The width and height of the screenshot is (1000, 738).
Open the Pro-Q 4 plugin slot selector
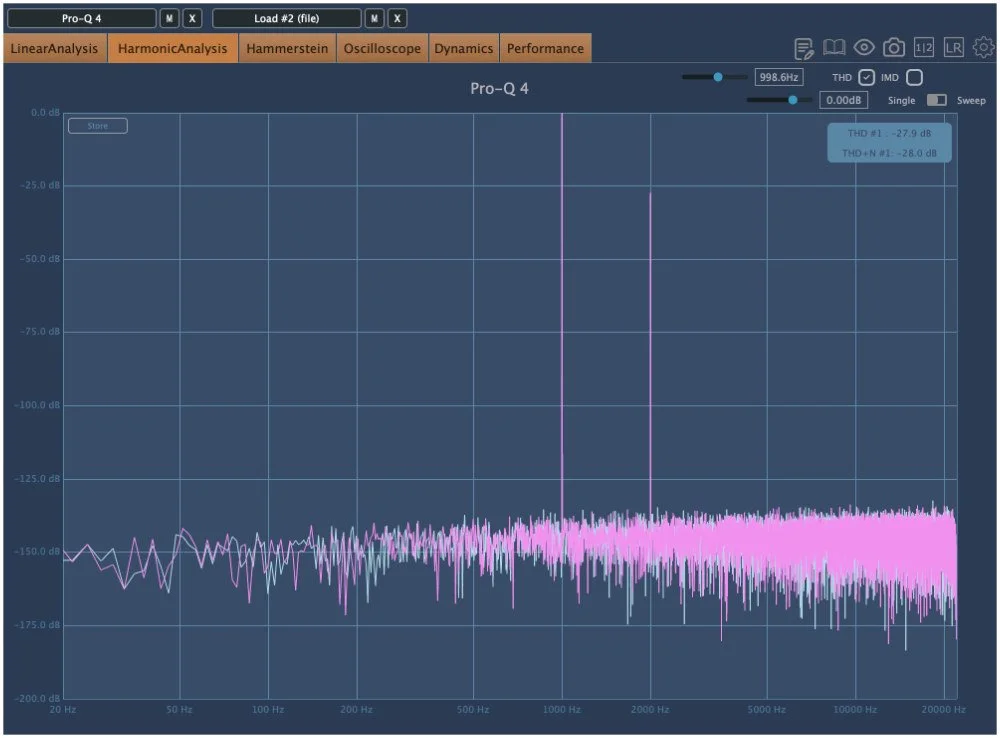tap(80, 18)
